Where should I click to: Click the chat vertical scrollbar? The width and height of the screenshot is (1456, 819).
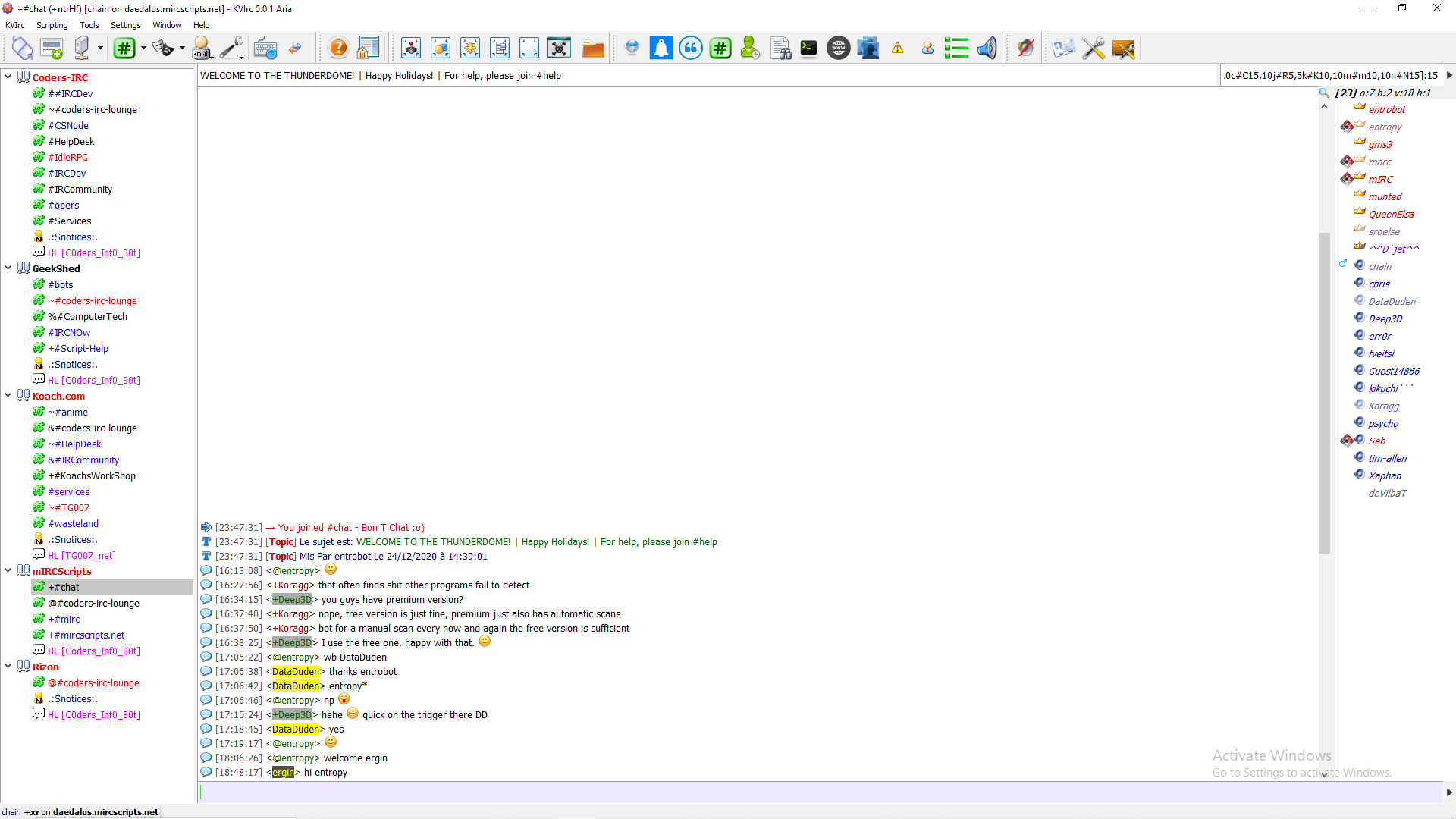(1325, 393)
